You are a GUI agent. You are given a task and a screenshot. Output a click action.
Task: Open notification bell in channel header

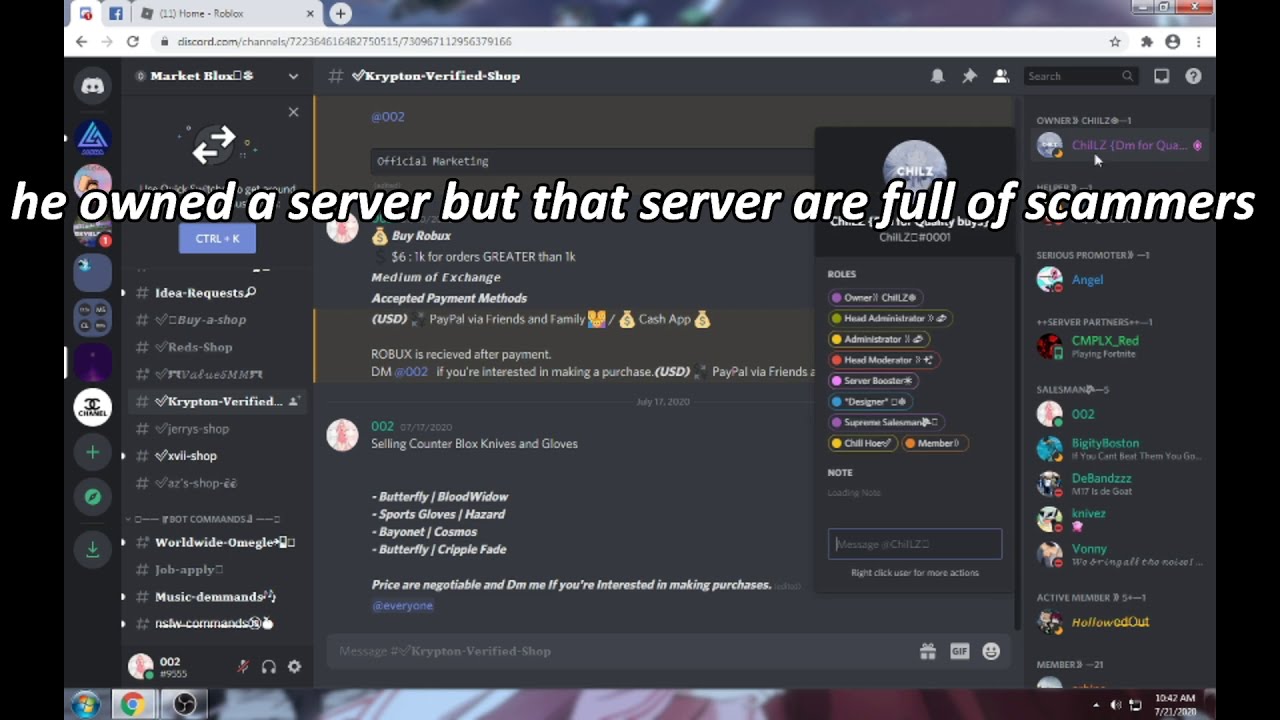click(937, 76)
